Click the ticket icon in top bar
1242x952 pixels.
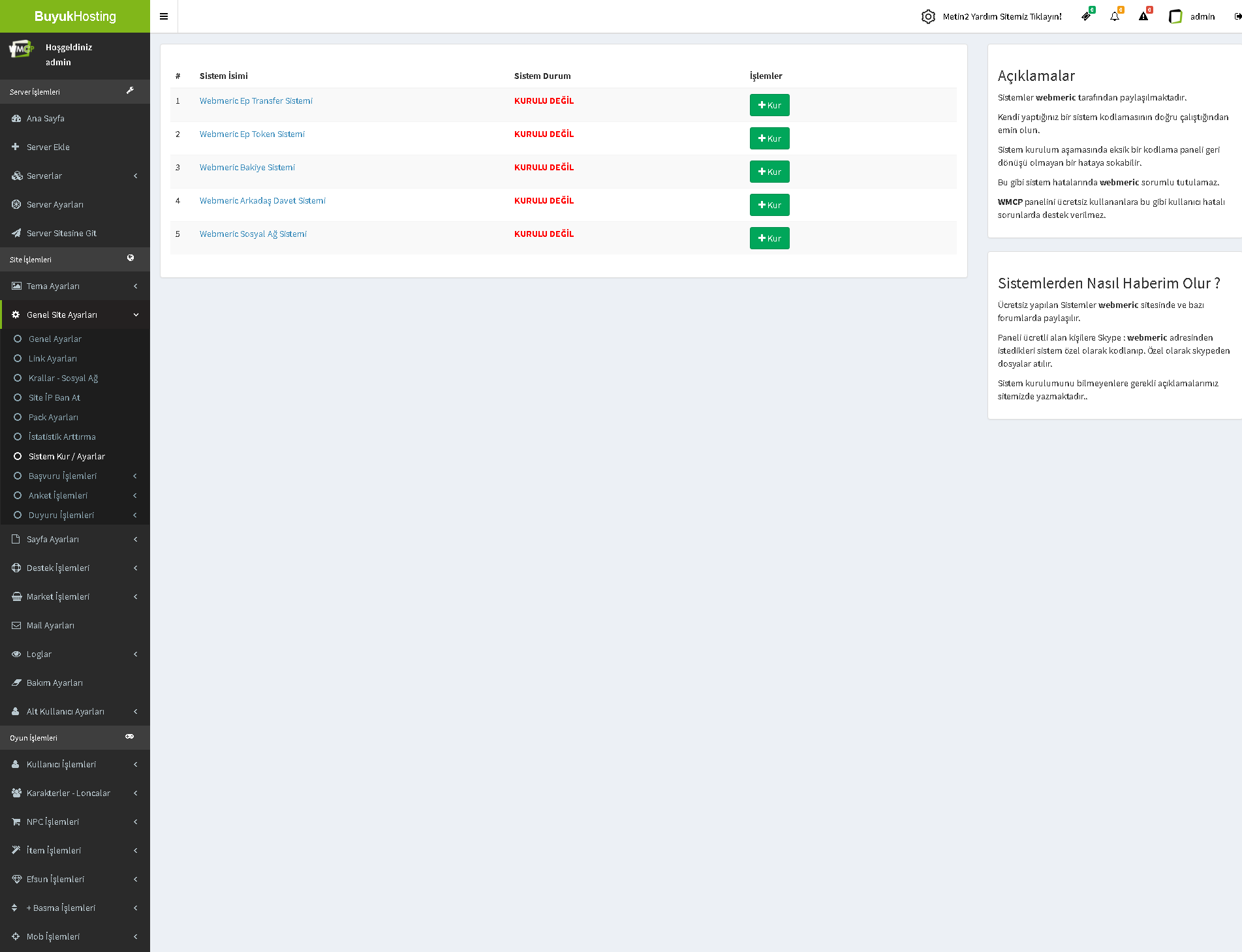pos(1086,16)
